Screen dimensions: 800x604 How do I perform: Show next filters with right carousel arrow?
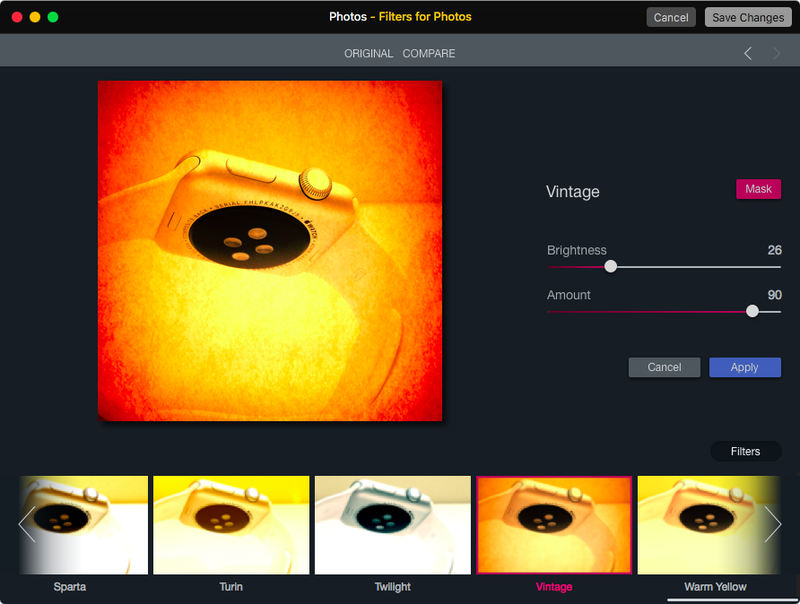(x=772, y=524)
